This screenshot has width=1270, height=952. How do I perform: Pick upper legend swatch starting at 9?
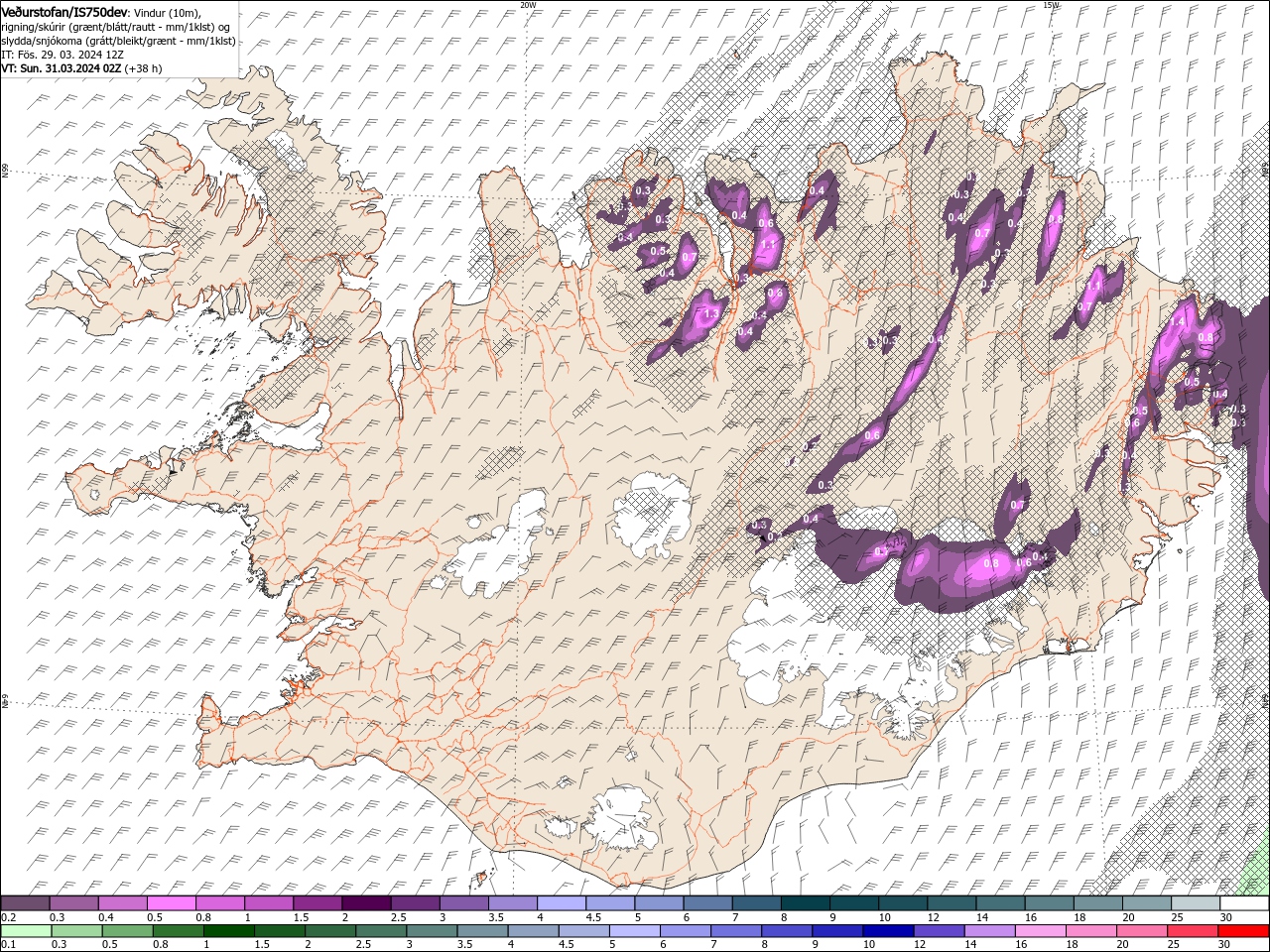coord(853,903)
